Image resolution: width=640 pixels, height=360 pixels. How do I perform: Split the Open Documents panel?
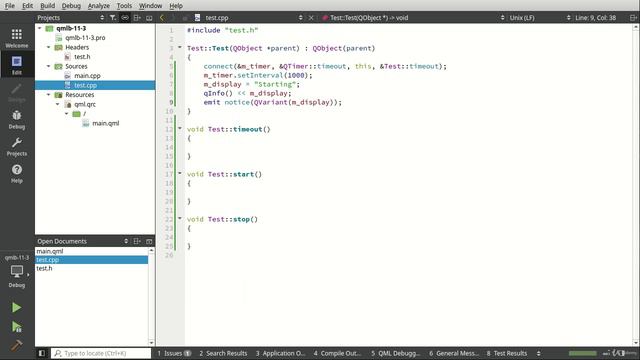137,241
